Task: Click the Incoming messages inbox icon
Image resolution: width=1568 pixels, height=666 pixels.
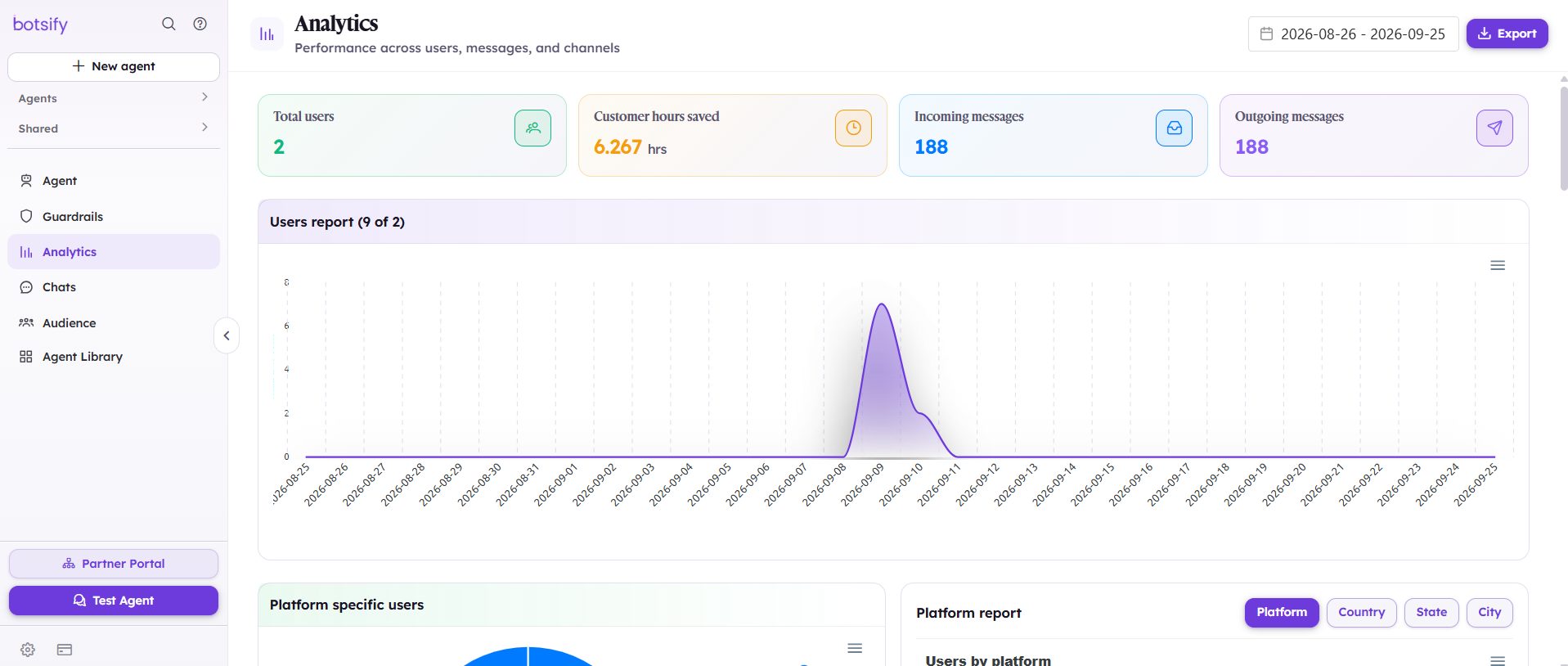Action: point(1174,128)
